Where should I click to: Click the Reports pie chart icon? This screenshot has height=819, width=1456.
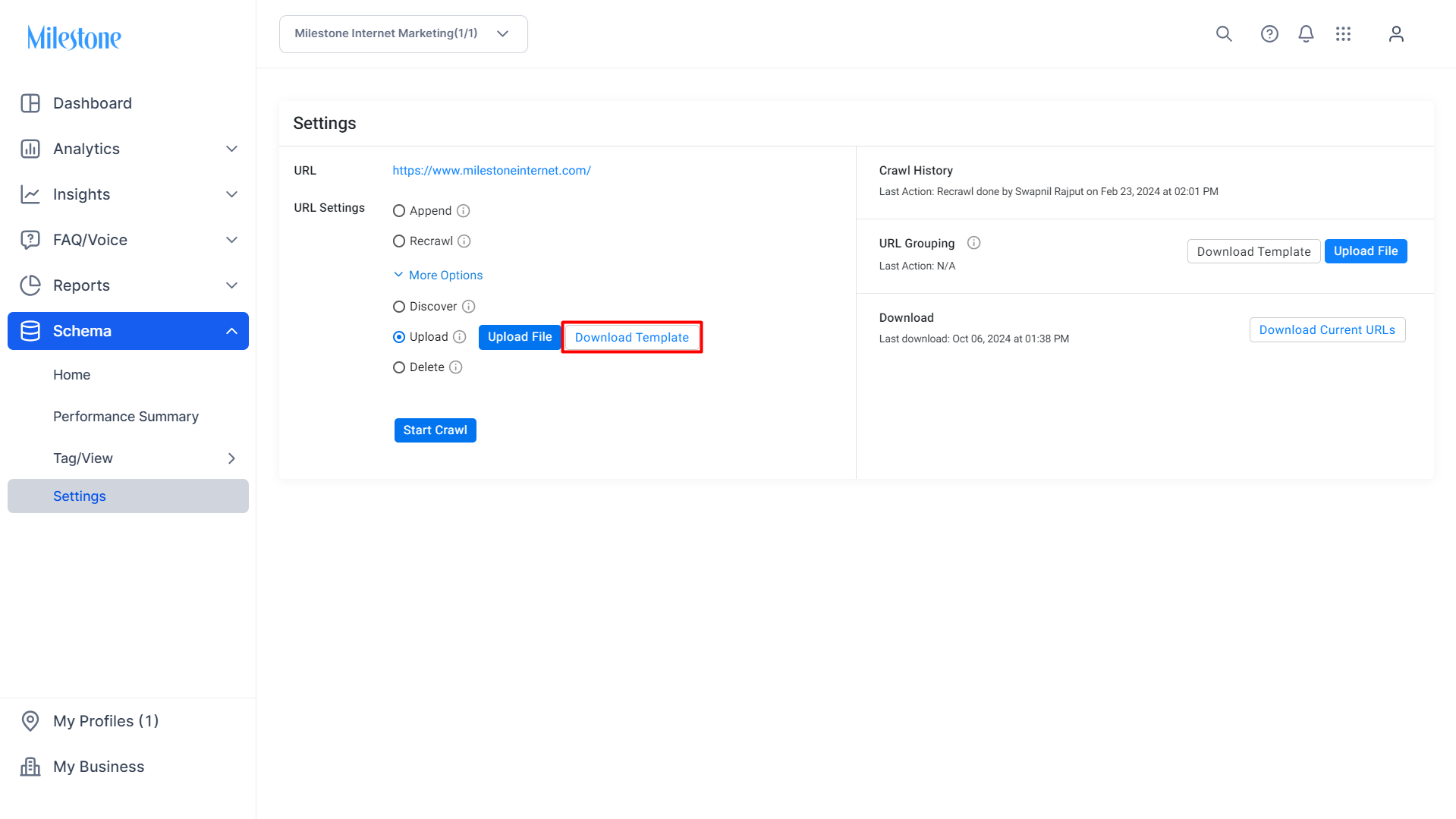click(30, 285)
